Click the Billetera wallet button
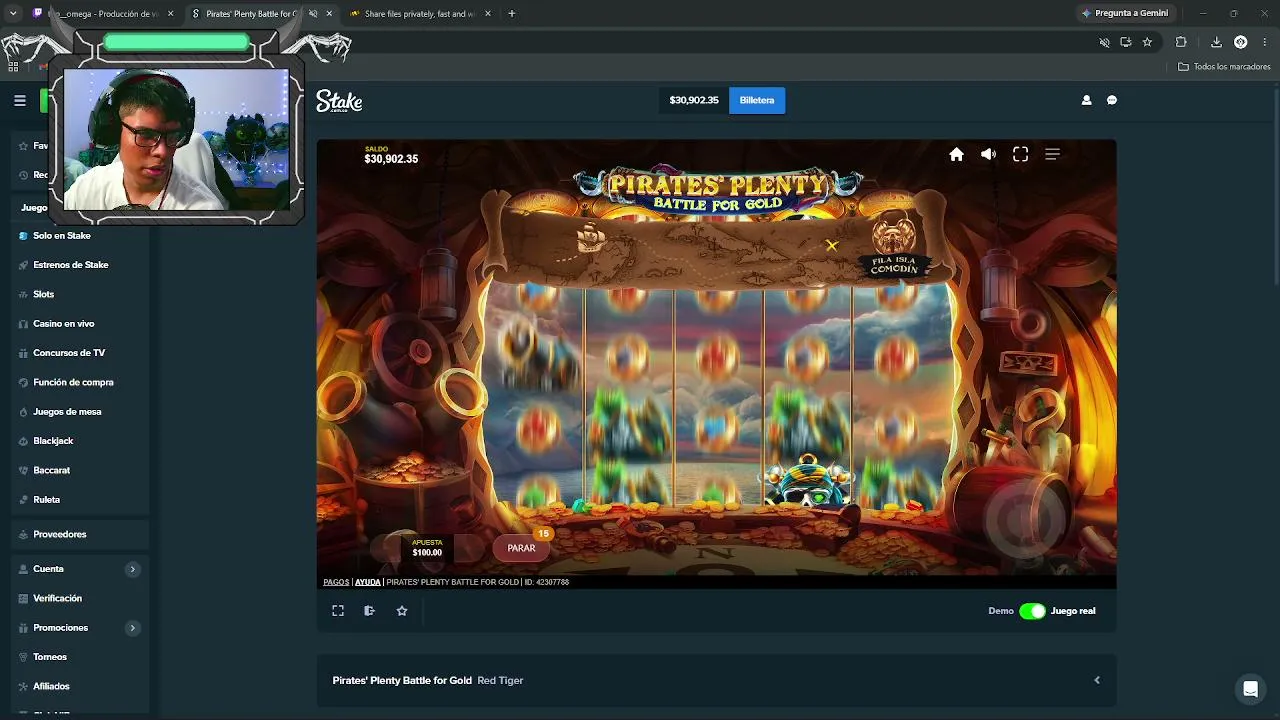Image resolution: width=1280 pixels, height=720 pixels. (757, 100)
